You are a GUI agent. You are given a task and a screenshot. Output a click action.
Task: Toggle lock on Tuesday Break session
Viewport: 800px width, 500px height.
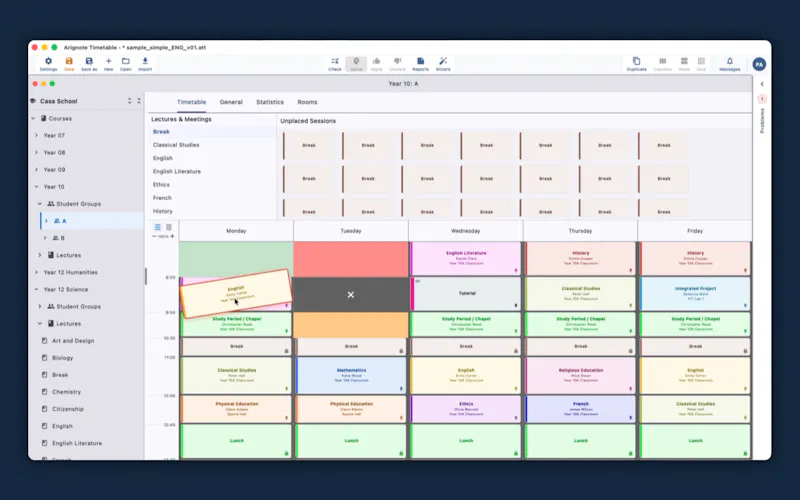point(401,351)
